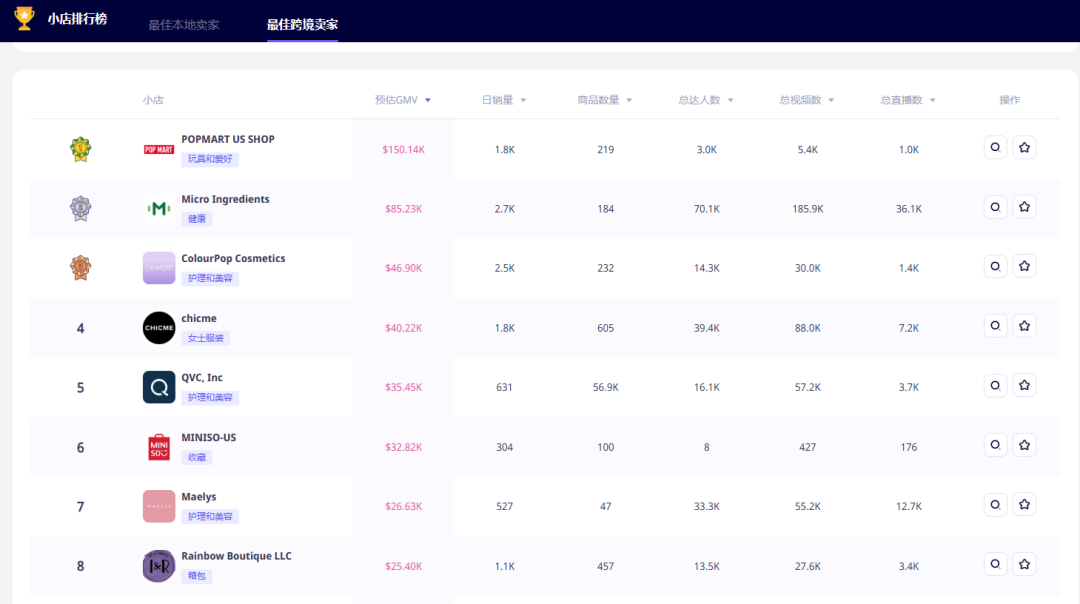Switch to the 最佳本地卖家 tab
The height and width of the screenshot is (604, 1080).
coord(184,25)
